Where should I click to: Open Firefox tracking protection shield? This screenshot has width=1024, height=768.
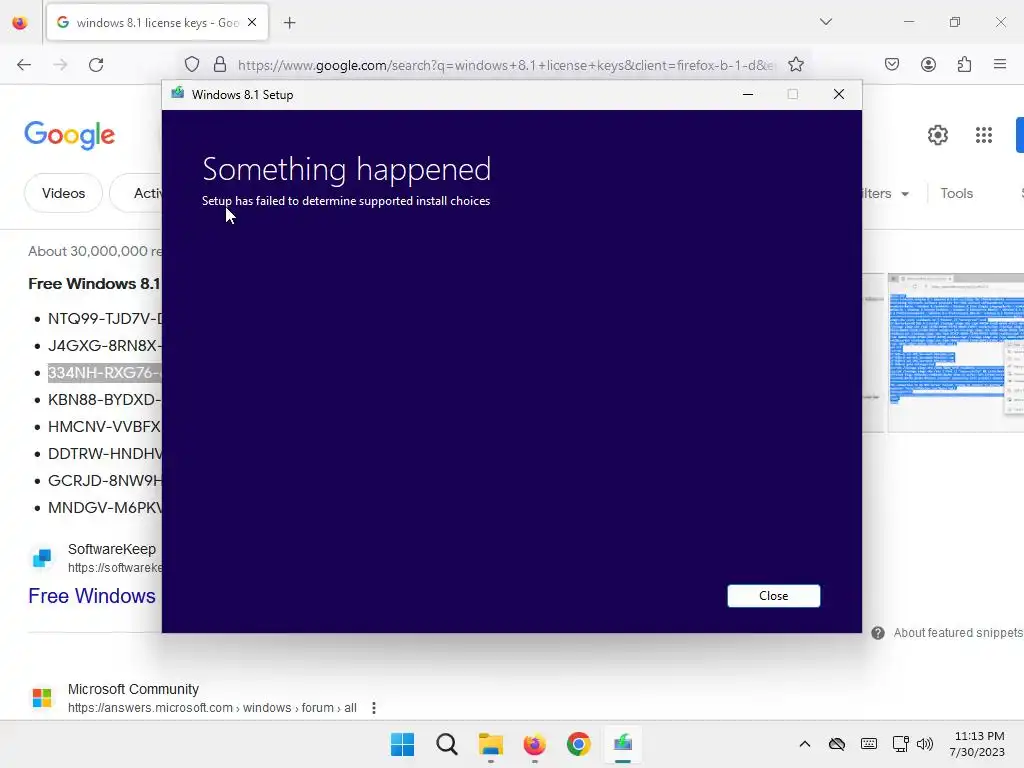pos(191,65)
